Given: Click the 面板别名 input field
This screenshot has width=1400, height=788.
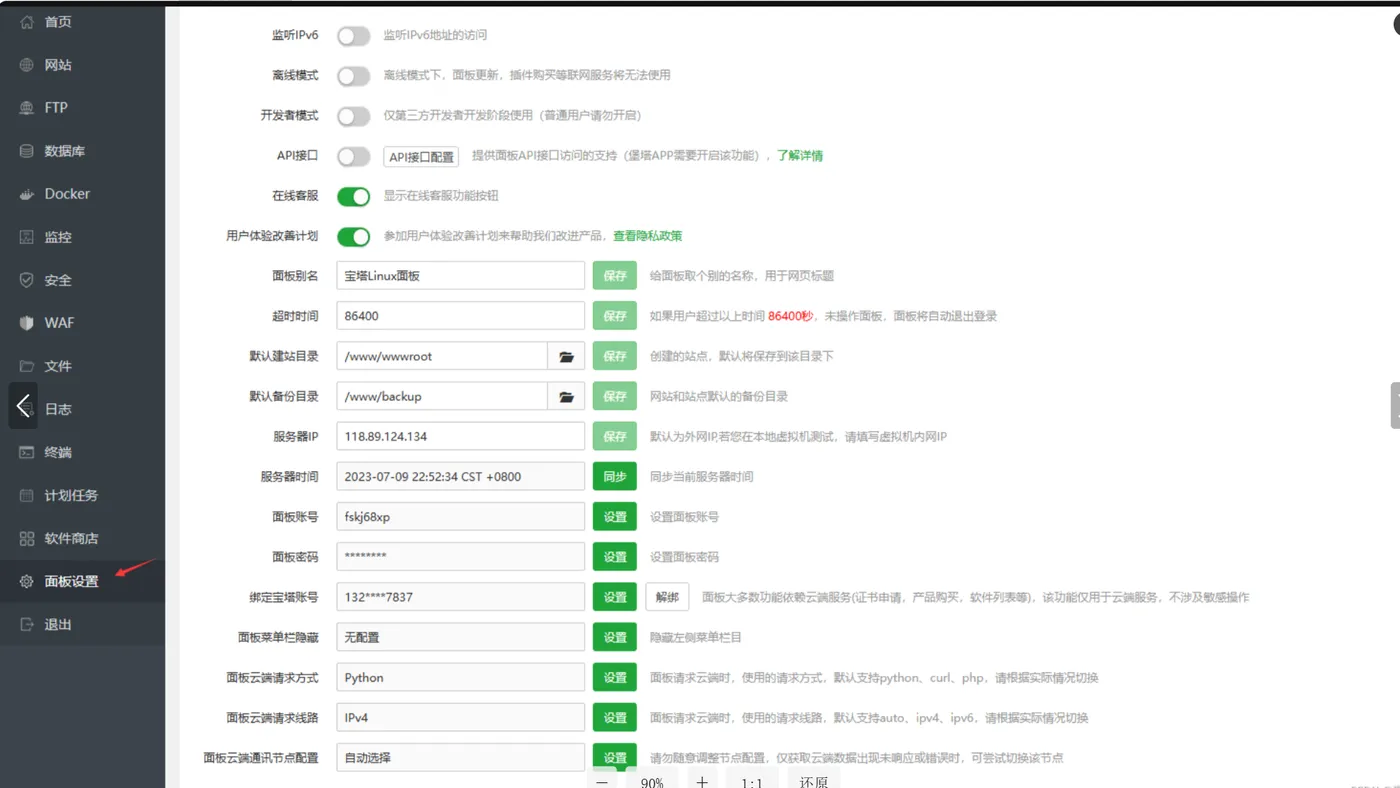Looking at the screenshot, I should [x=460, y=276].
